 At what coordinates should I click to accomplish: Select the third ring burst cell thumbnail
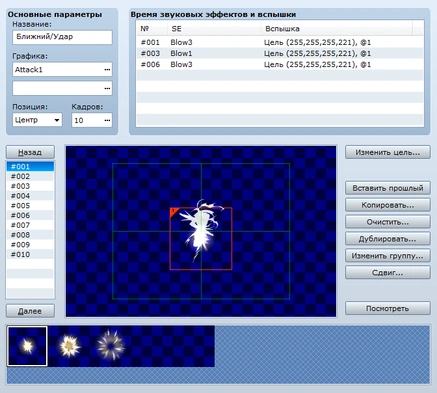111,346
